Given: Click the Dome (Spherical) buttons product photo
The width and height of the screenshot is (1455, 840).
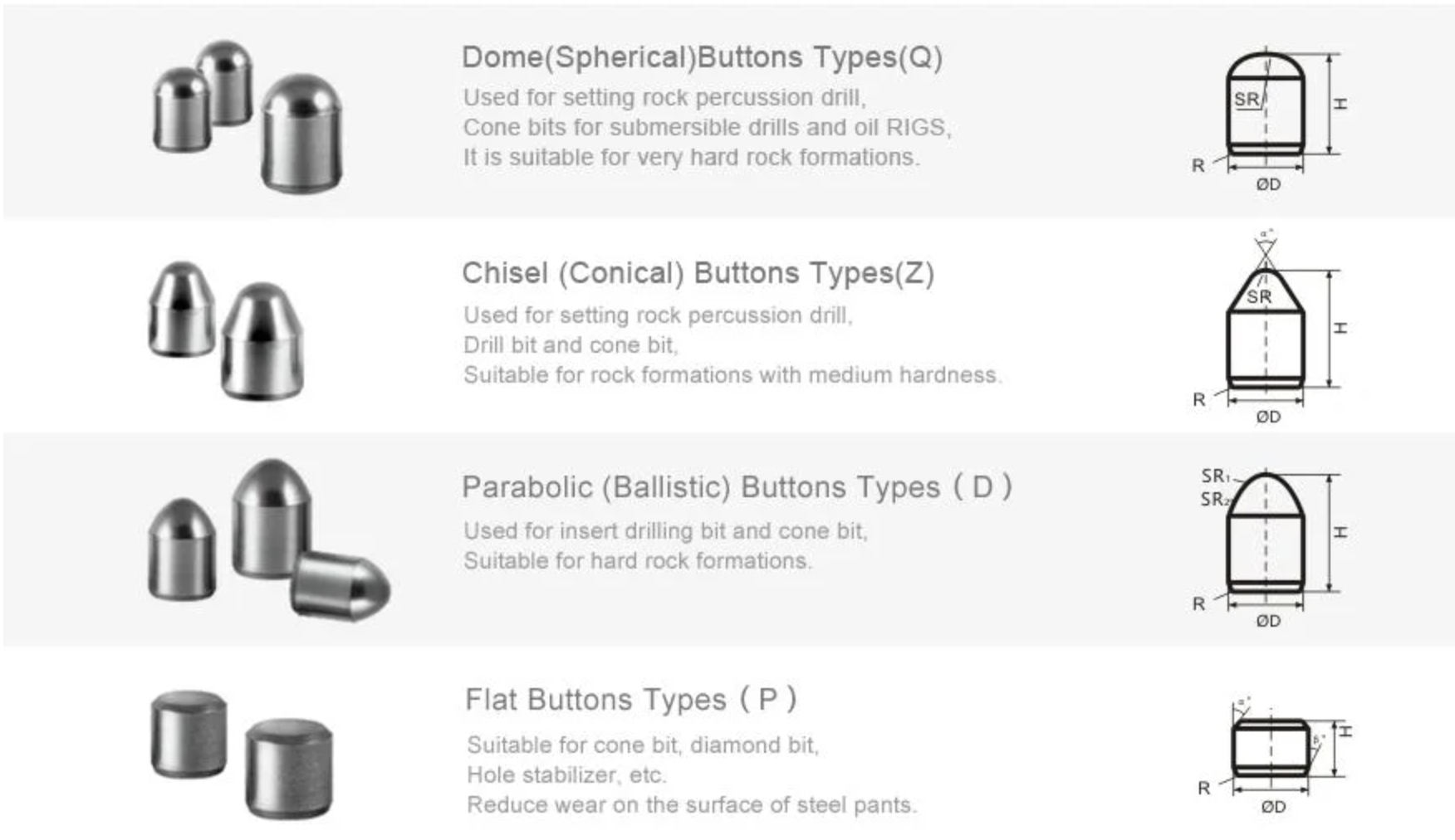Looking at the screenshot, I should click(x=247, y=116).
